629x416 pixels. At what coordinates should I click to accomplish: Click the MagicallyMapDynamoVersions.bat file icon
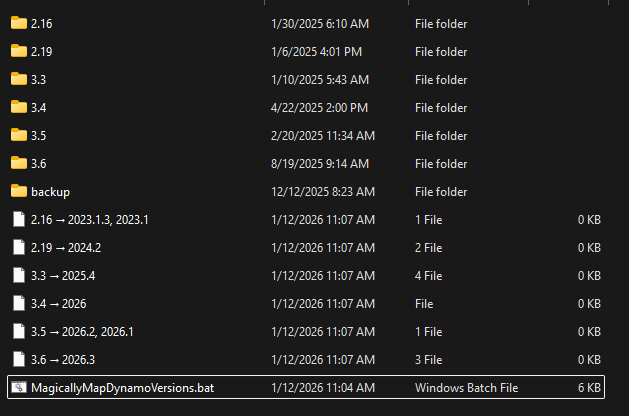18,387
